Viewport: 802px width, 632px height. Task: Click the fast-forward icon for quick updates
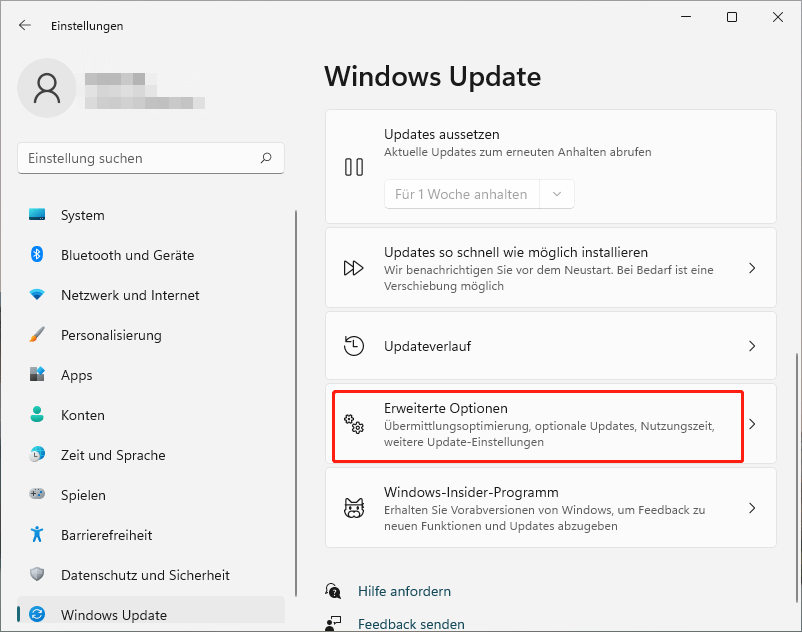(x=353, y=268)
